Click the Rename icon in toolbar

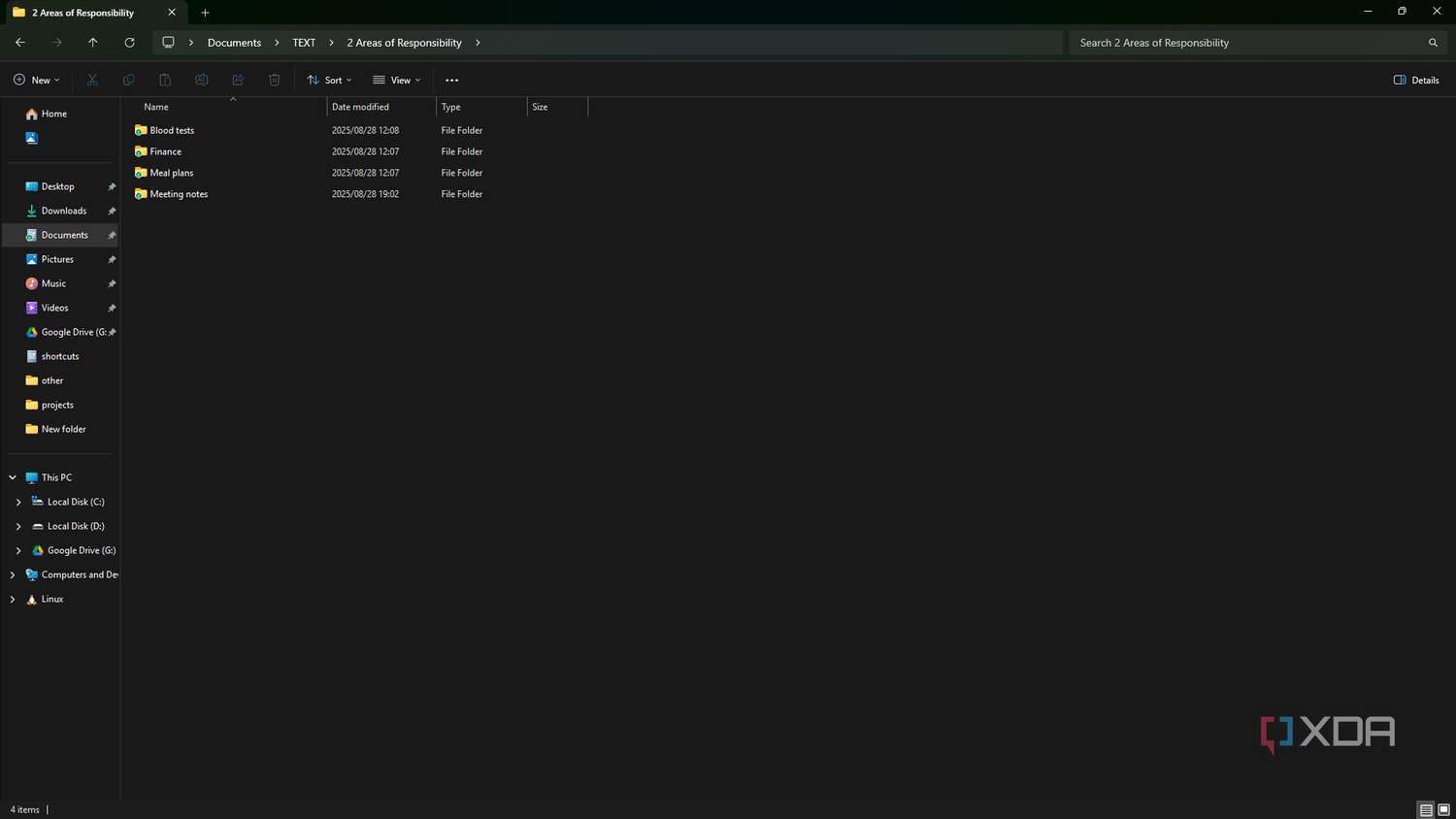(x=202, y=81)
